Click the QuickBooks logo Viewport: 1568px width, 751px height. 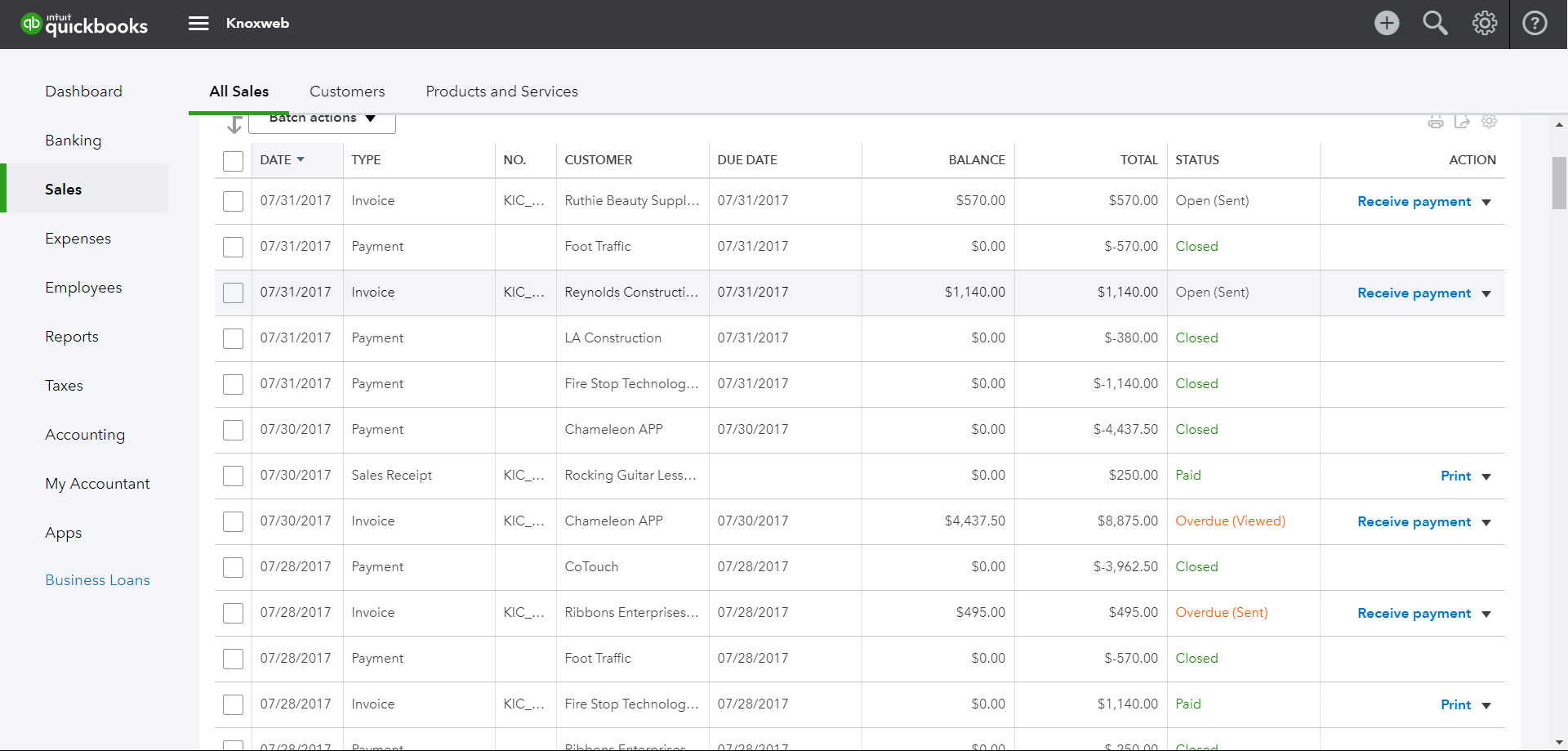[85, 25]
